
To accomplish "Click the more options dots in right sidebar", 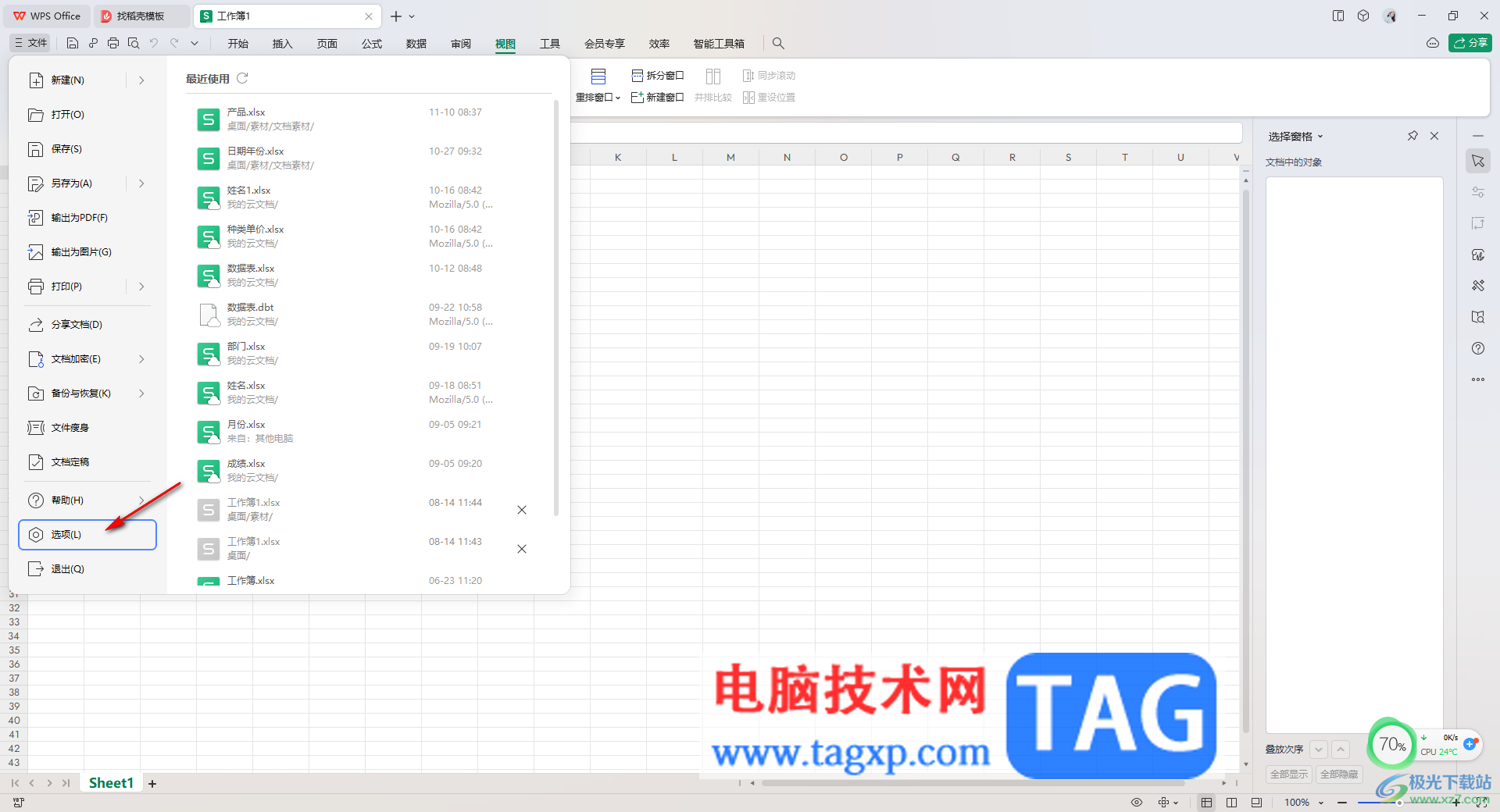I will [1478, 379].
